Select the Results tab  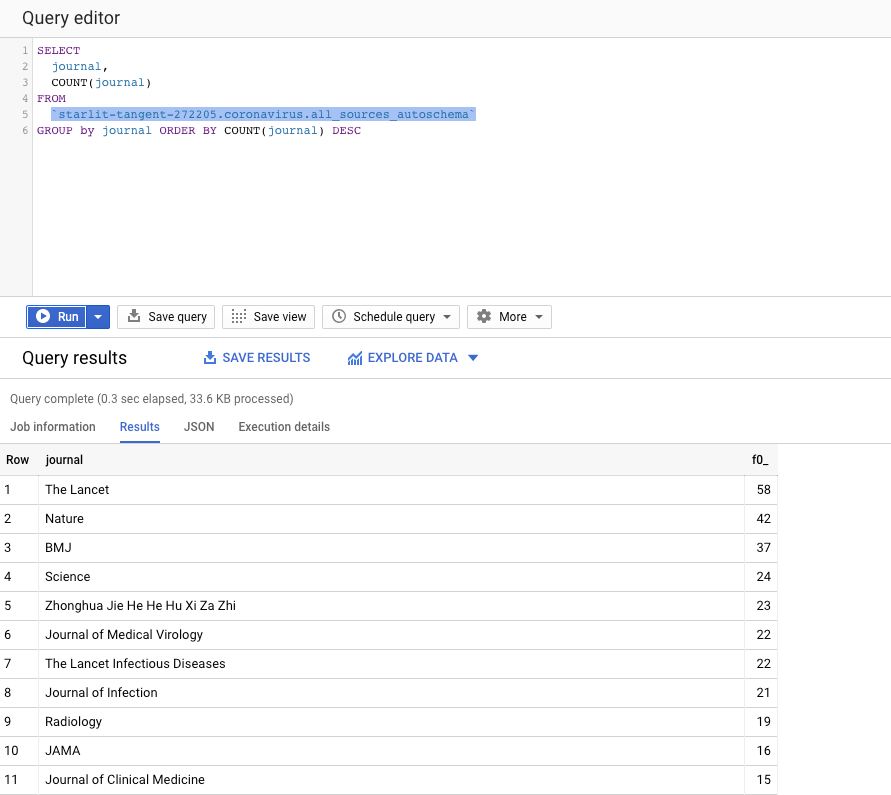pos(140,427)
